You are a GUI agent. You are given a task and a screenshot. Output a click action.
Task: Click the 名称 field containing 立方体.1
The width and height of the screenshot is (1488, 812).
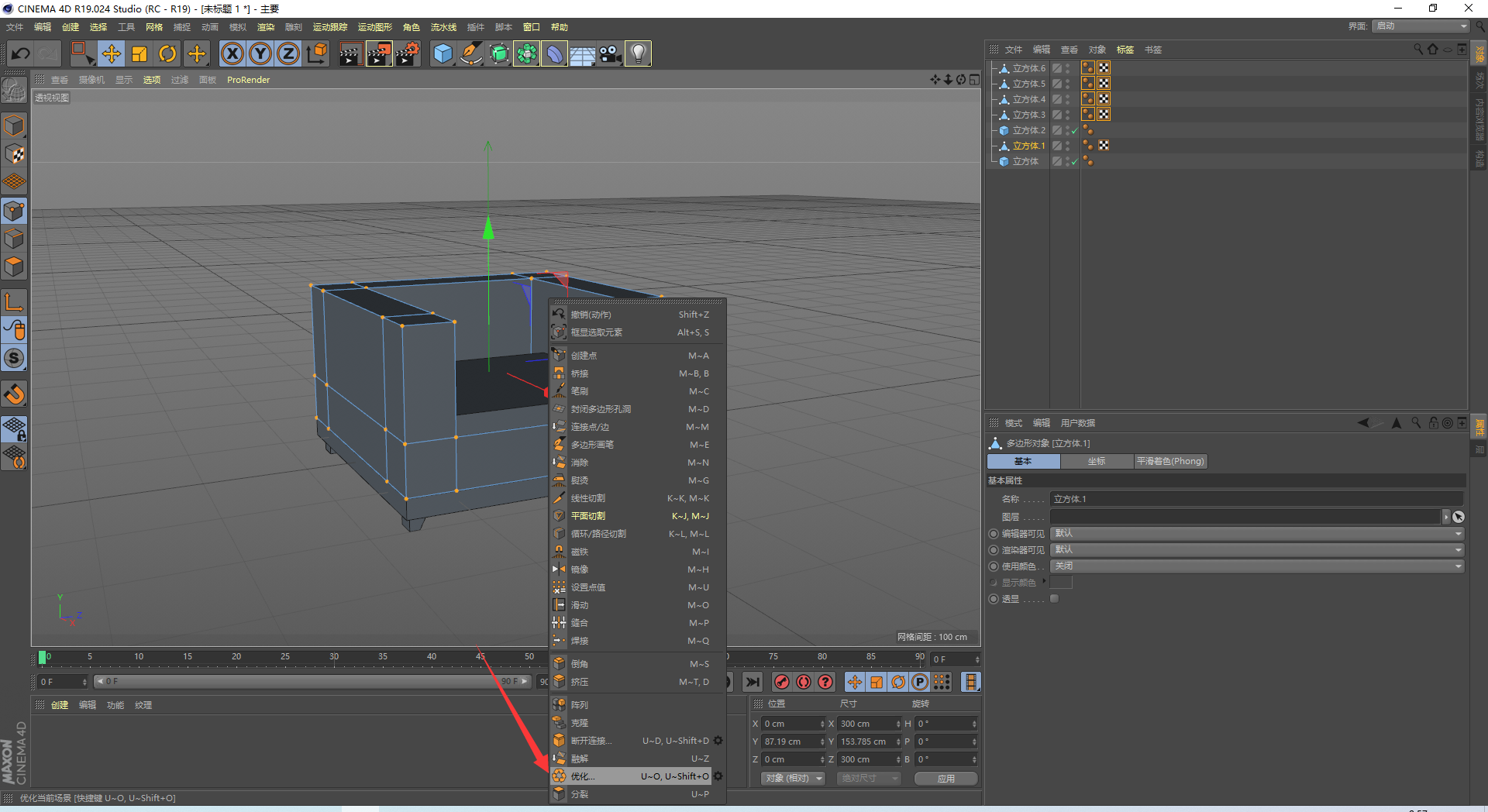pos(1257,499)
